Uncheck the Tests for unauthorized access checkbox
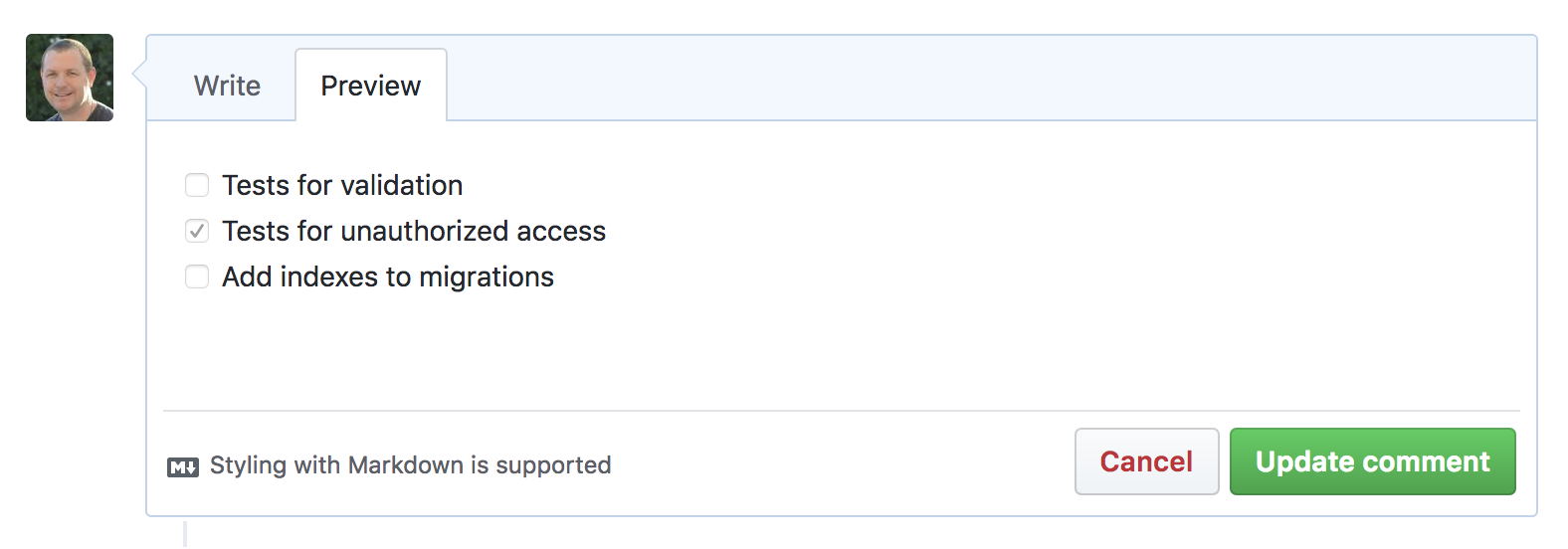Image resolution: width=1568 pixels, height=549 pixels. point(197,231)
